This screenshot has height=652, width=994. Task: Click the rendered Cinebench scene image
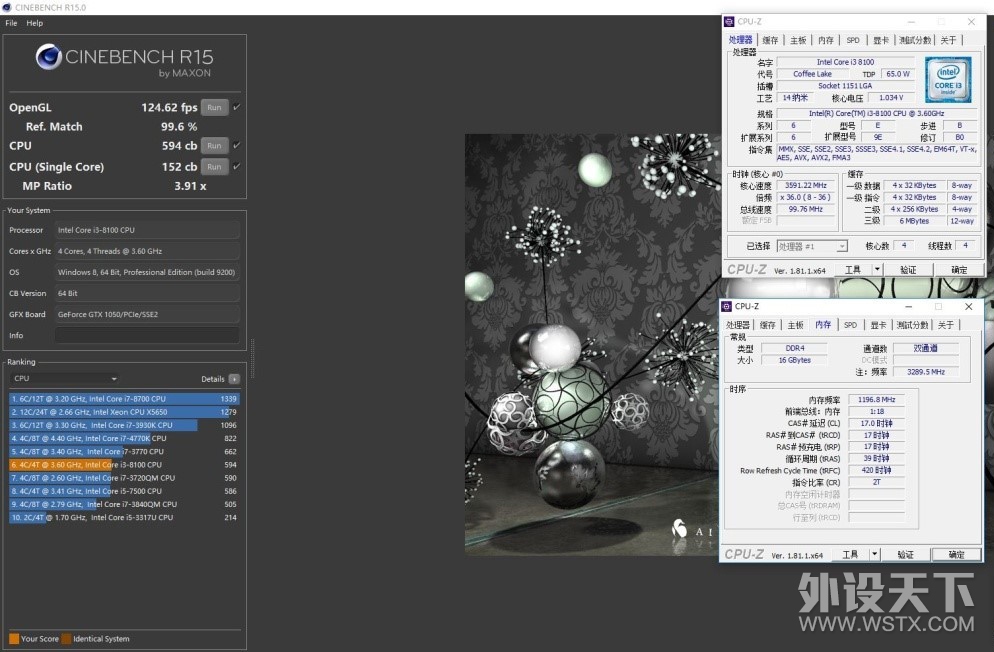[593, 345]
